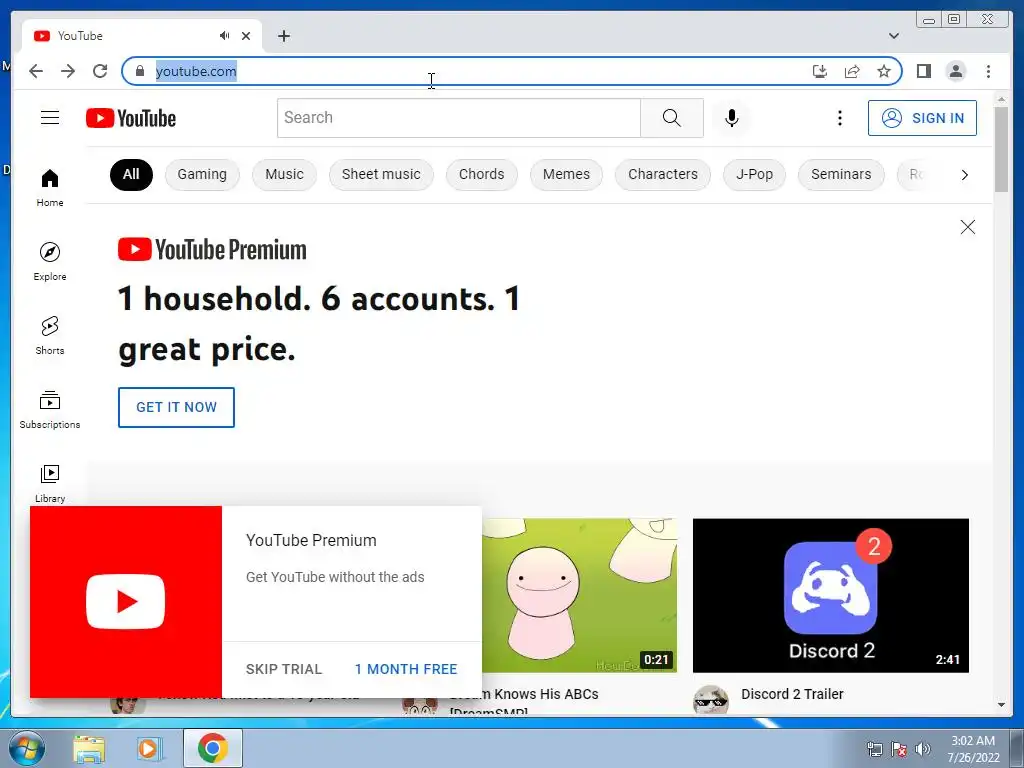
Task: Click Discord 2 Trailer channel avatar
Action: pos(711,700)
